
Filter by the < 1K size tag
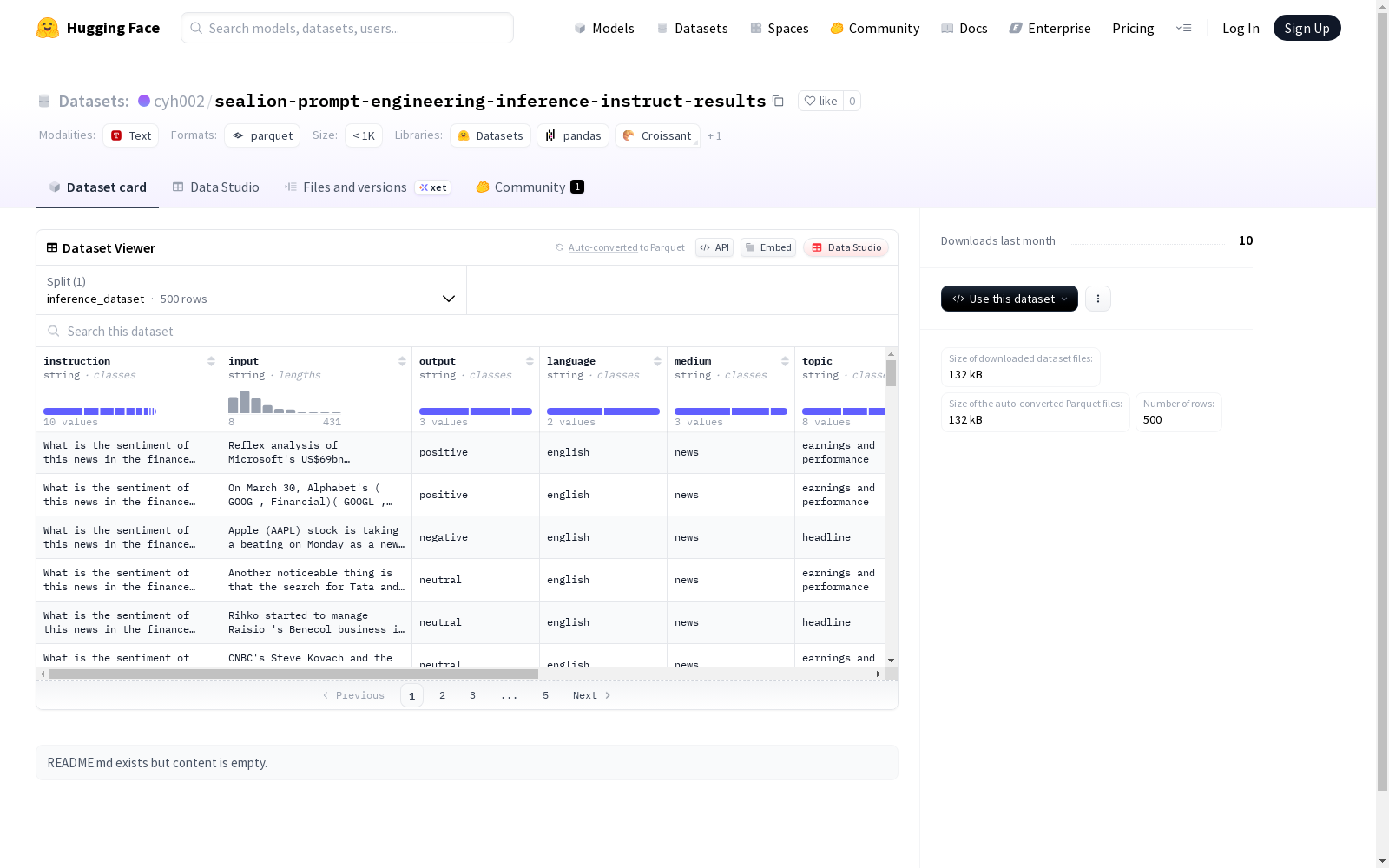(364, 135)
